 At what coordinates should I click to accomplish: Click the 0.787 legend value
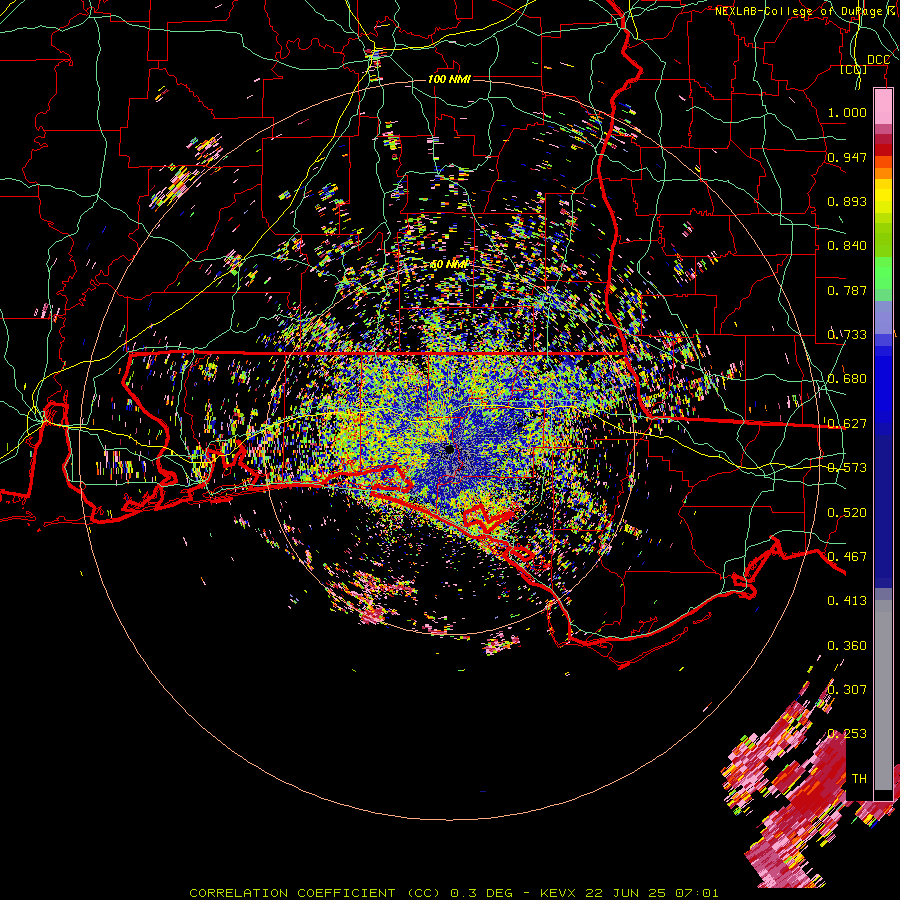(x=847, y=290)
